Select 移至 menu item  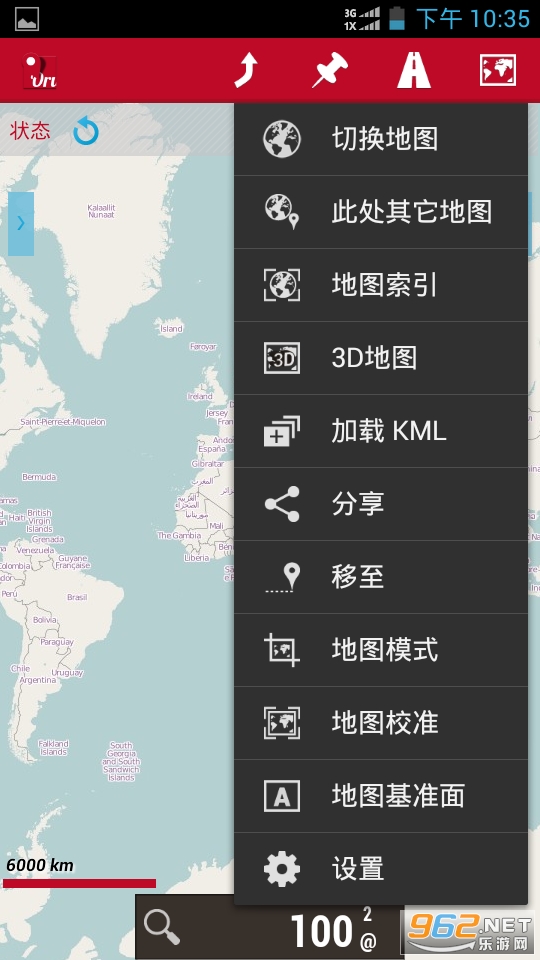tap(381, 577)
